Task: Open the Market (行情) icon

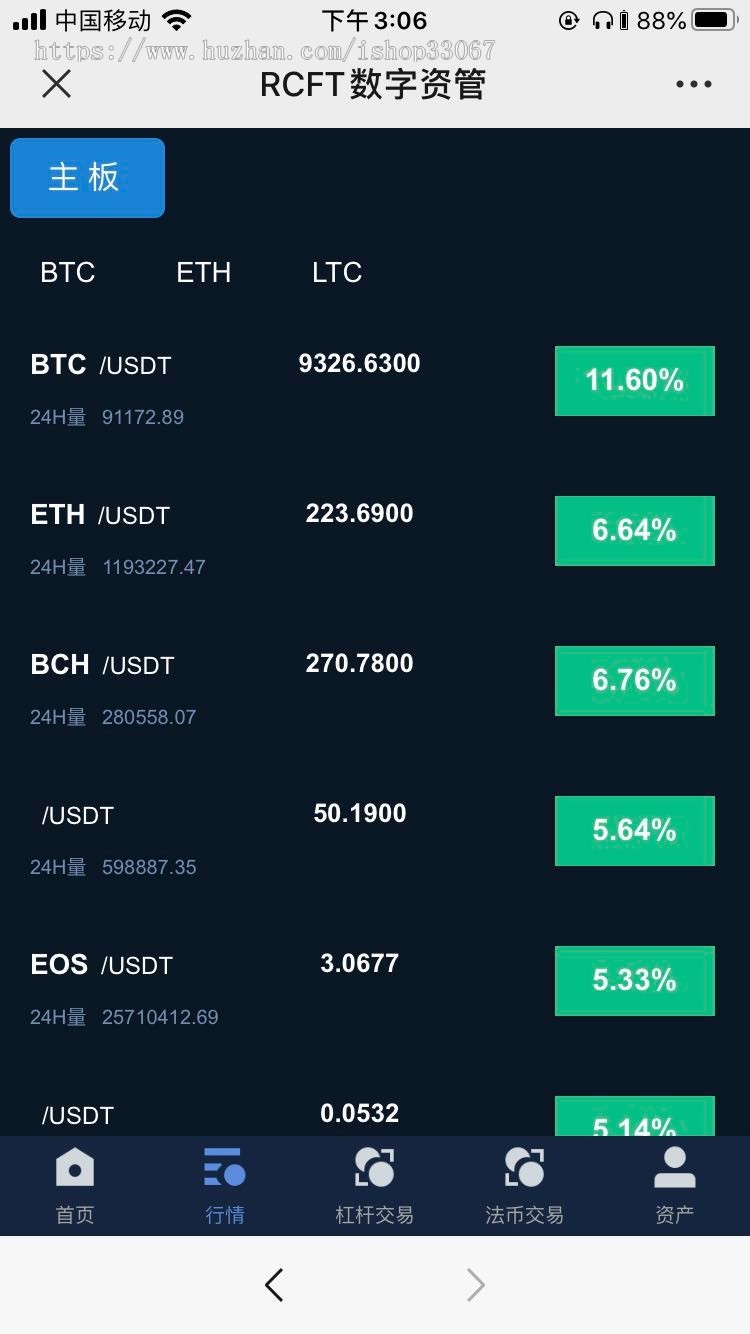Action: point(224,1168)
